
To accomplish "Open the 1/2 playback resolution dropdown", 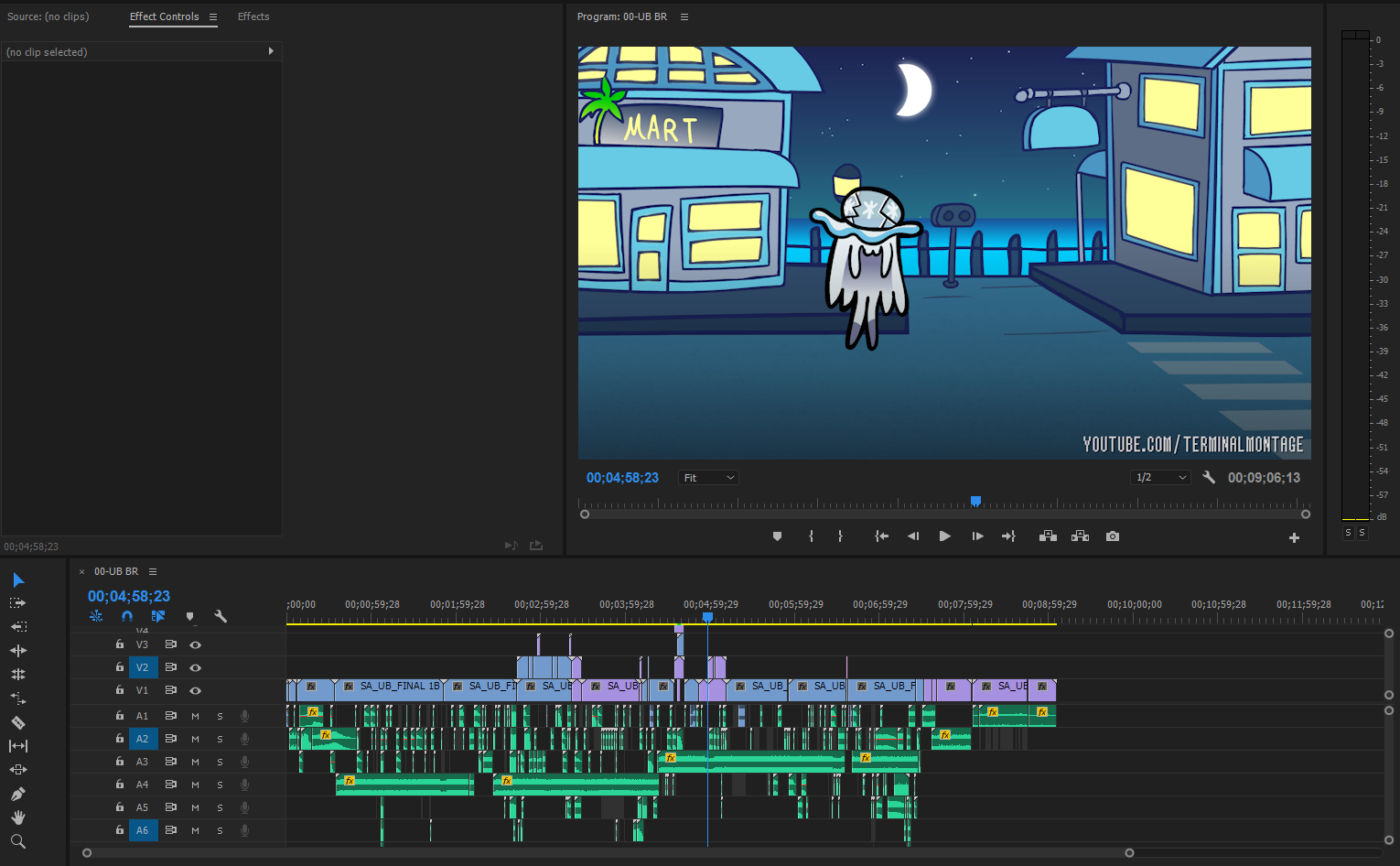I will (x=1160, y=478).
